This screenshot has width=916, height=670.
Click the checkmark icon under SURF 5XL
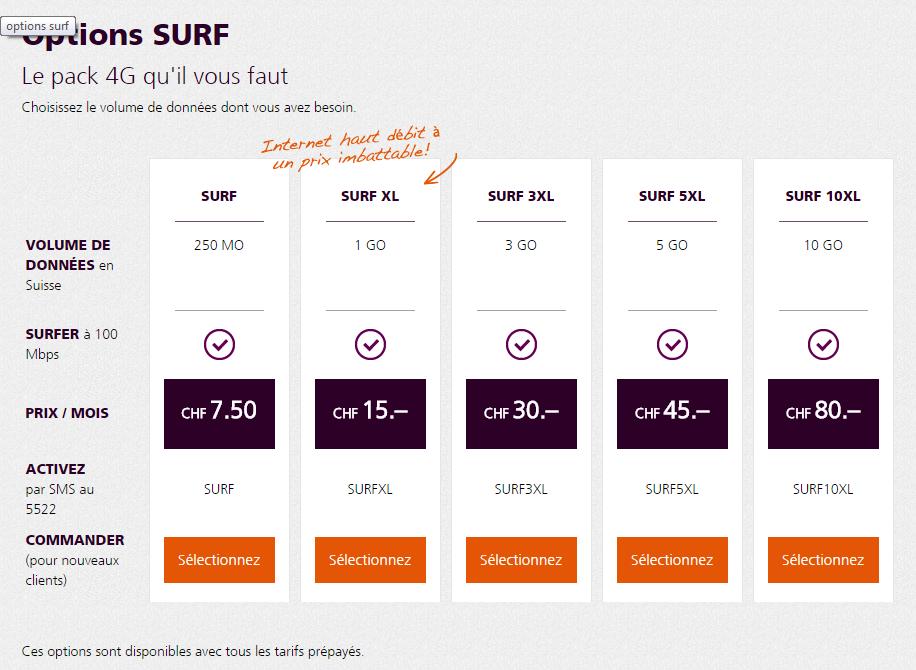click(672, 344)
